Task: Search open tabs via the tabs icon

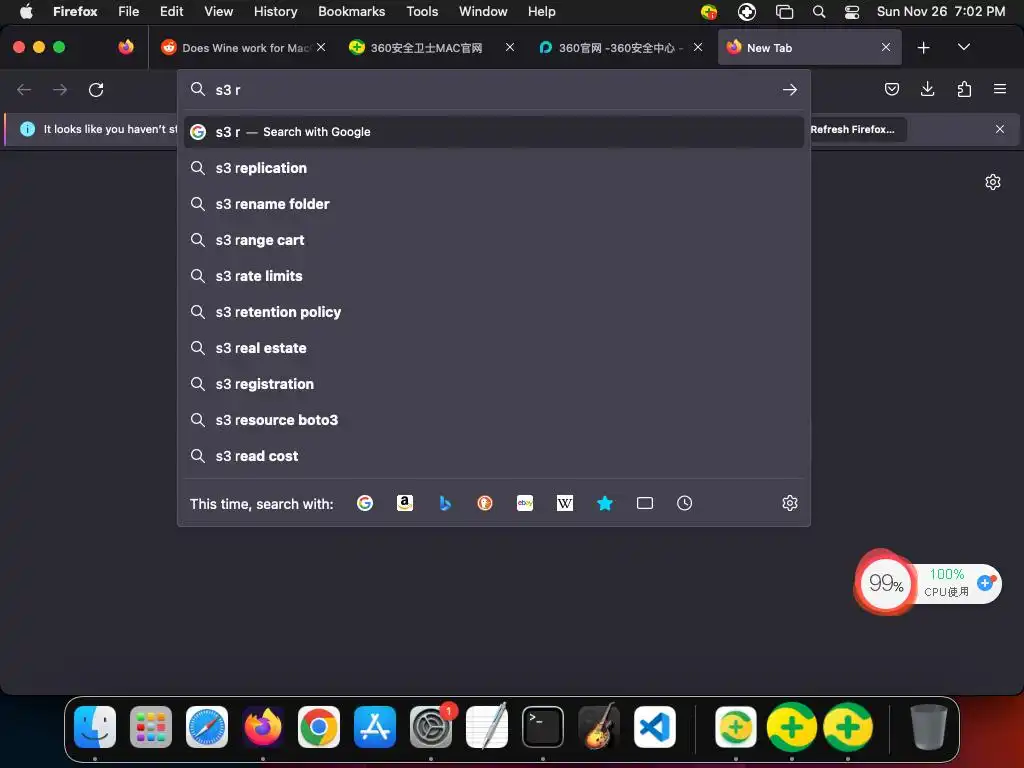Action: click(x=645, y=503)
